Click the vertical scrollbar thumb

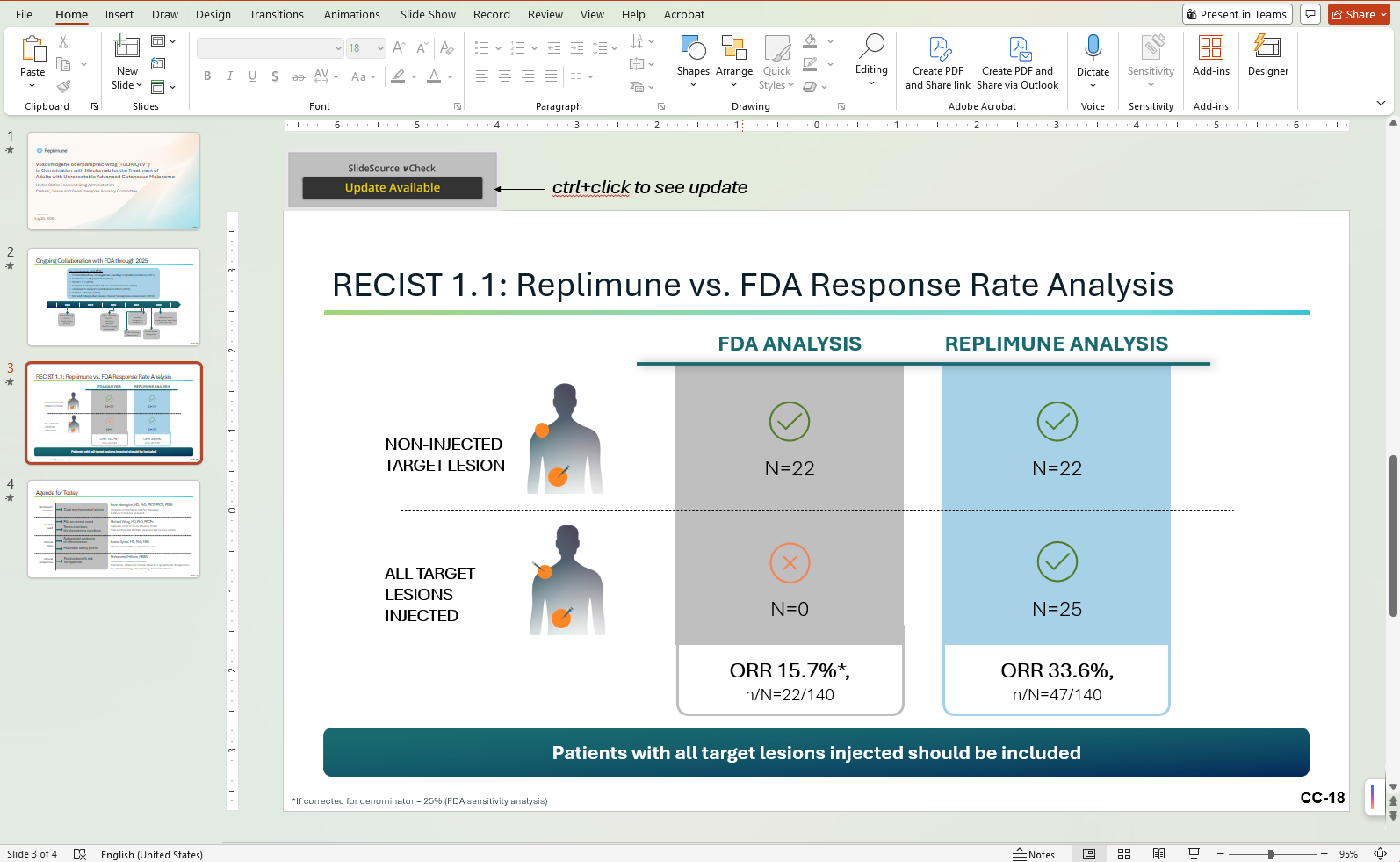(x=1393, y=535)
